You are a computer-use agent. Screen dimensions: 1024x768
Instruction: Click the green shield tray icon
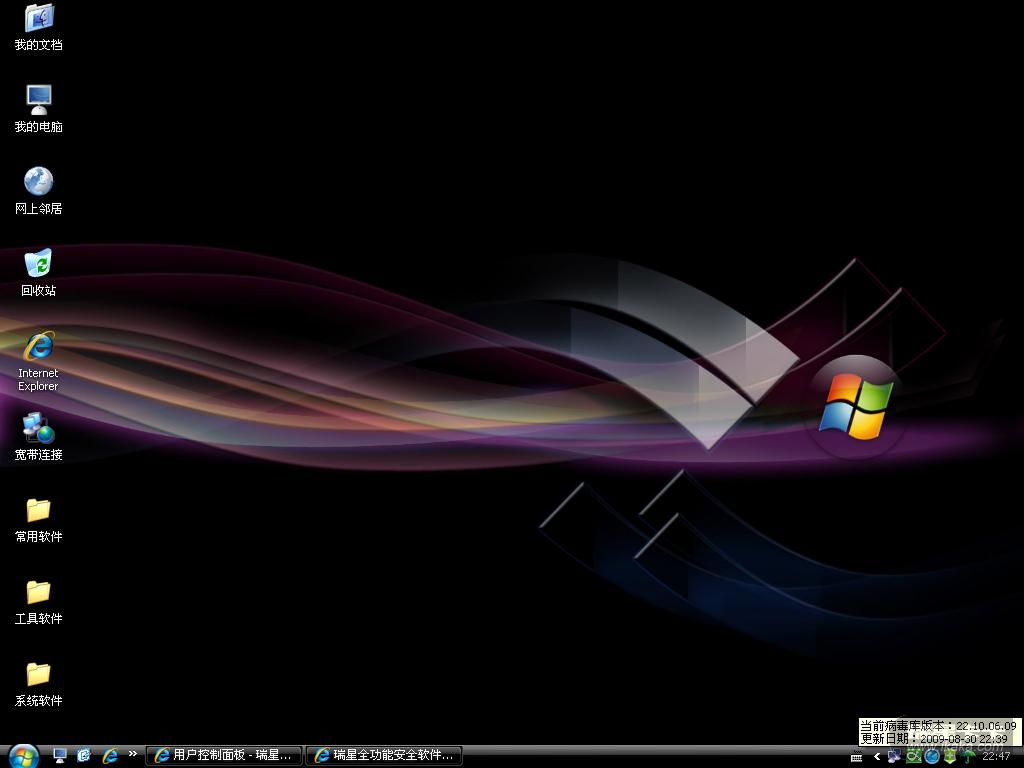click(x=950, y=756)
